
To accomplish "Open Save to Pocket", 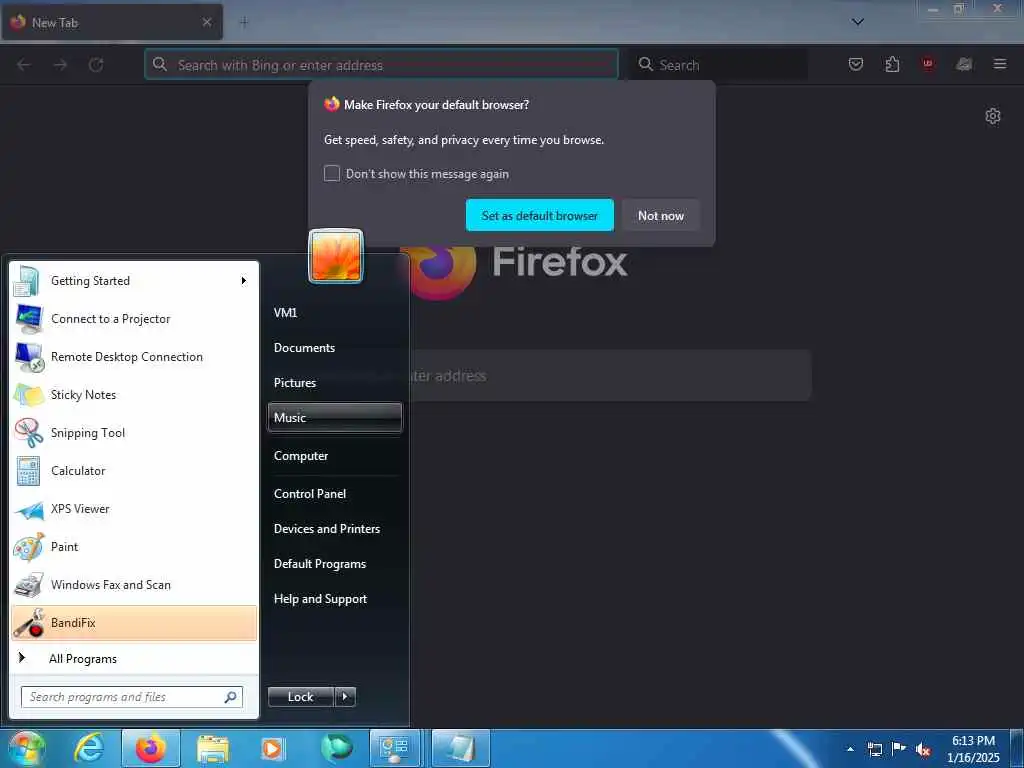I will (856, 64).
